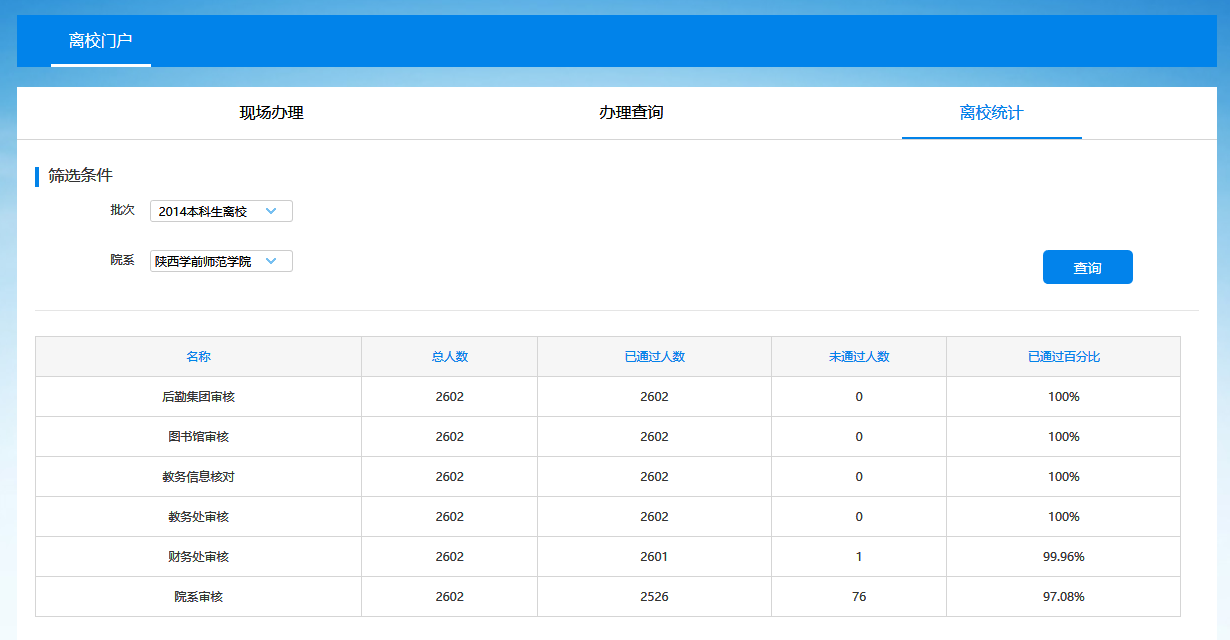Select the 院系审核 row name
Image resolution: width=1230 pixels, height=640 pixels.
click(x=198, y=597)
